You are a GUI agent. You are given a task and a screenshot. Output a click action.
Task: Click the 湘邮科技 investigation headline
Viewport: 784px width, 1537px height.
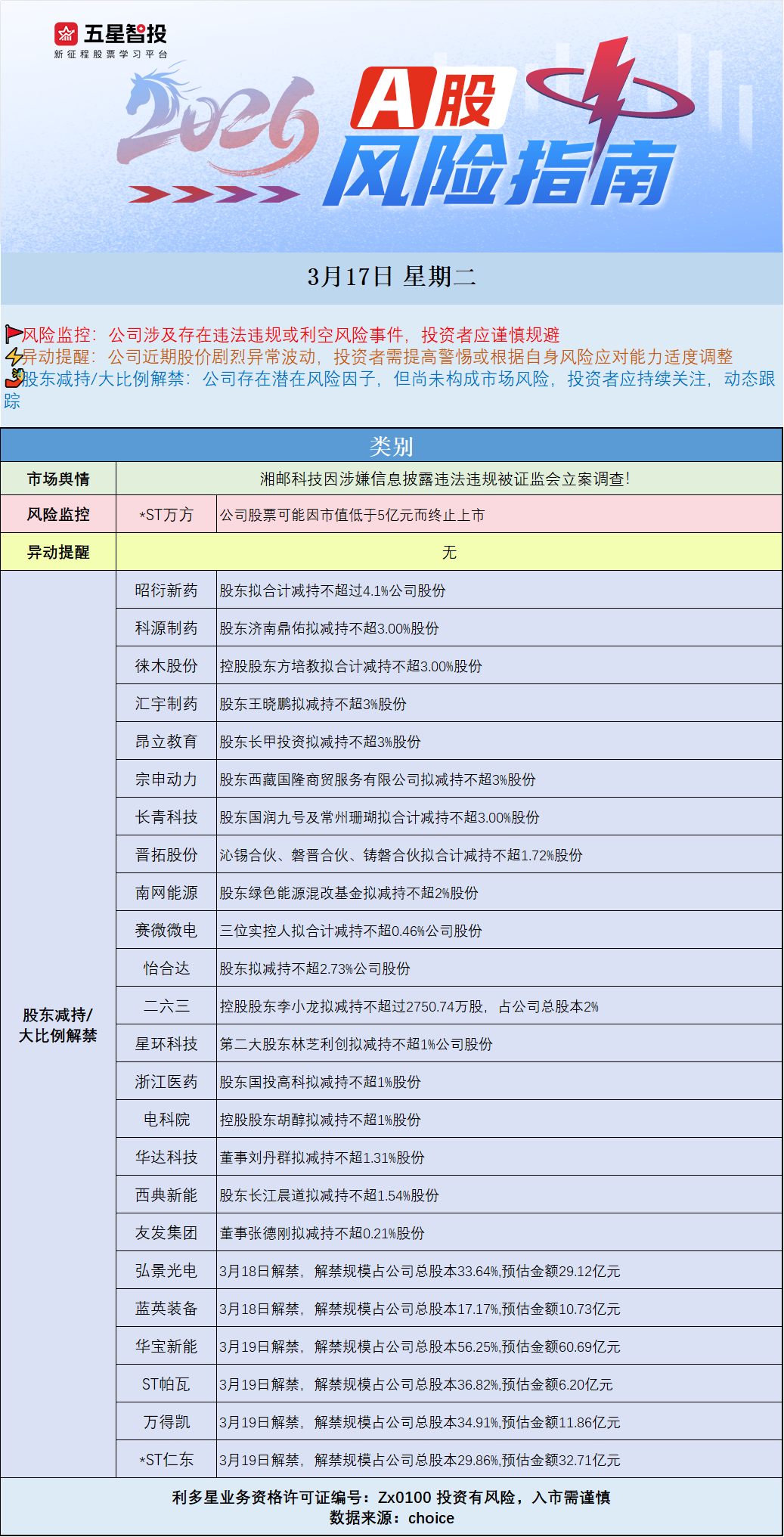[x=445, y=479]
